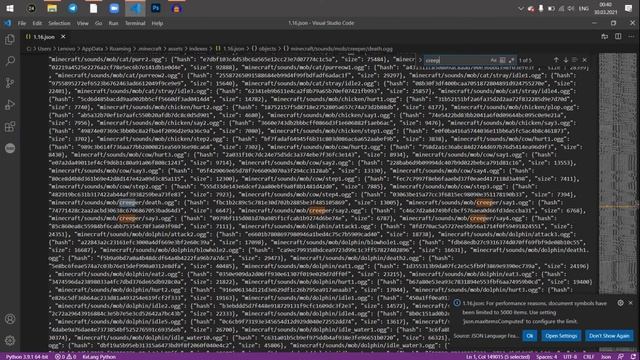Image resolution: width=640 pixels, height=360 pixels.
Task: Click ENG language indicator in system tray
Action: 584,8
